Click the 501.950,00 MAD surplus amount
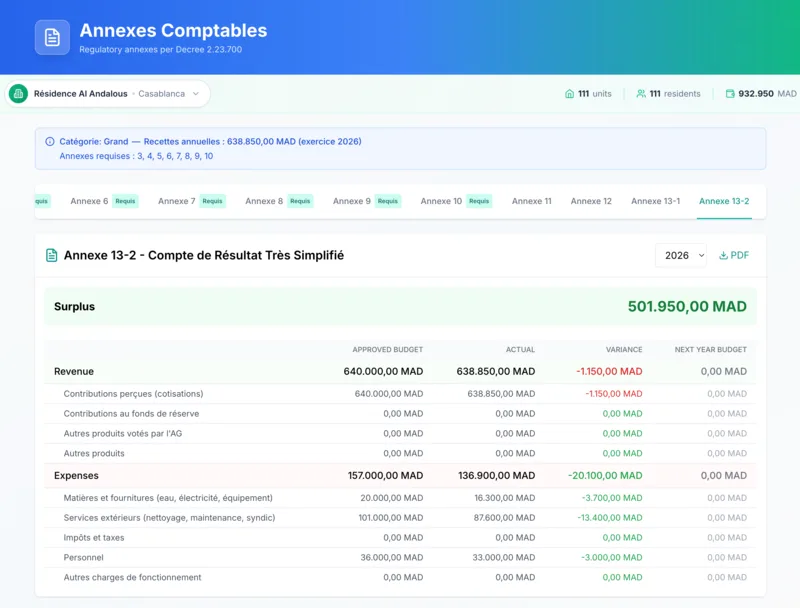 point(687,306)
